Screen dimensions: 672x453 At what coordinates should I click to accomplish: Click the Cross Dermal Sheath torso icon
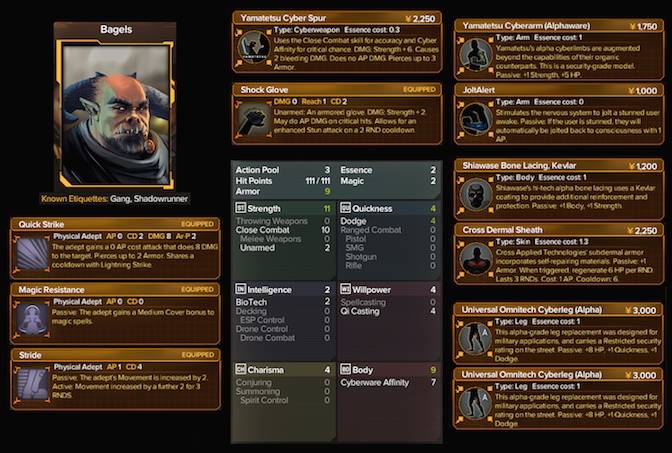click(x=476, y=259)
